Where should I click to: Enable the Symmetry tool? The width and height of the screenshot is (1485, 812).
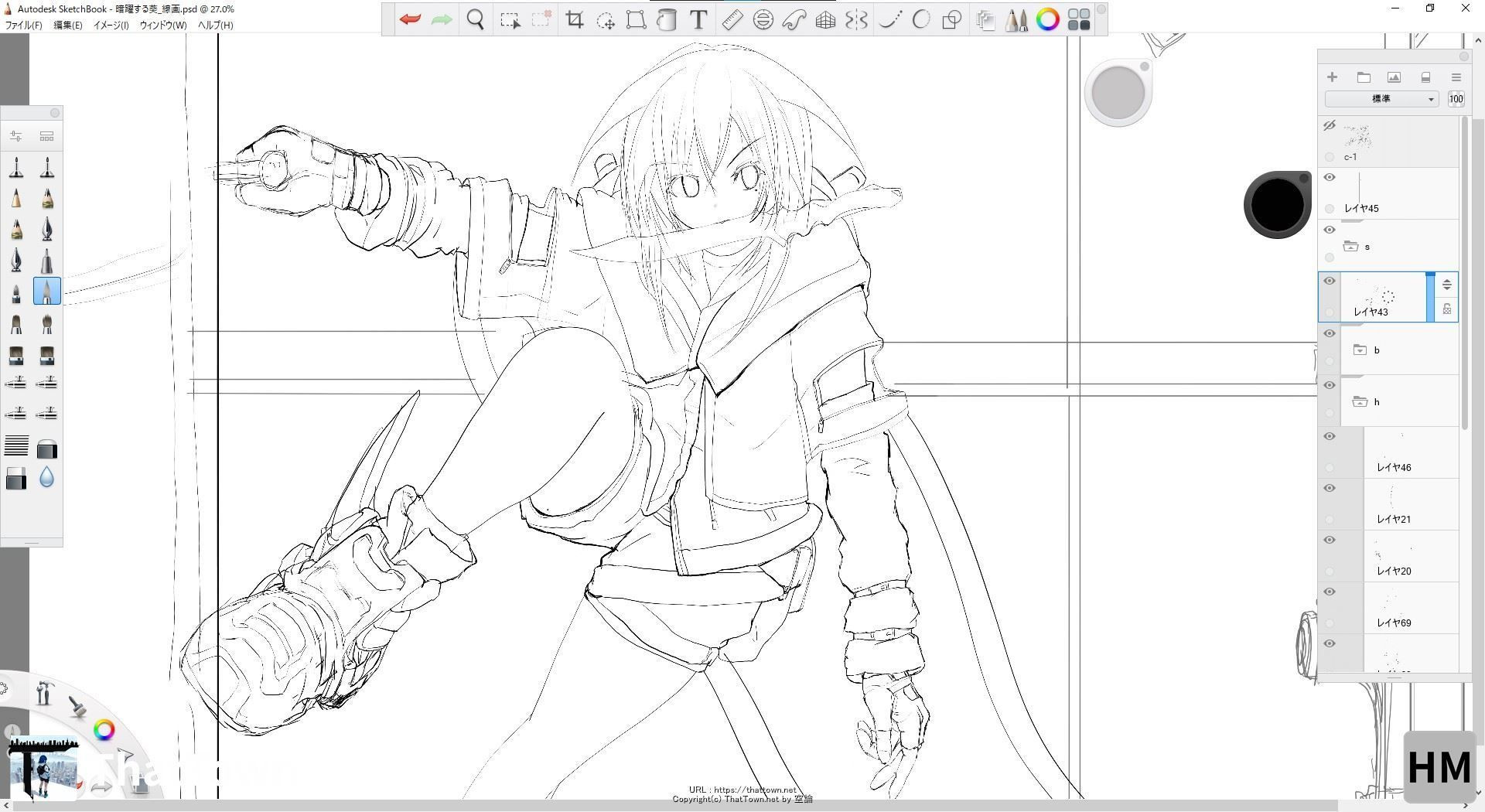pyautogui.click(x=856, y=19)
